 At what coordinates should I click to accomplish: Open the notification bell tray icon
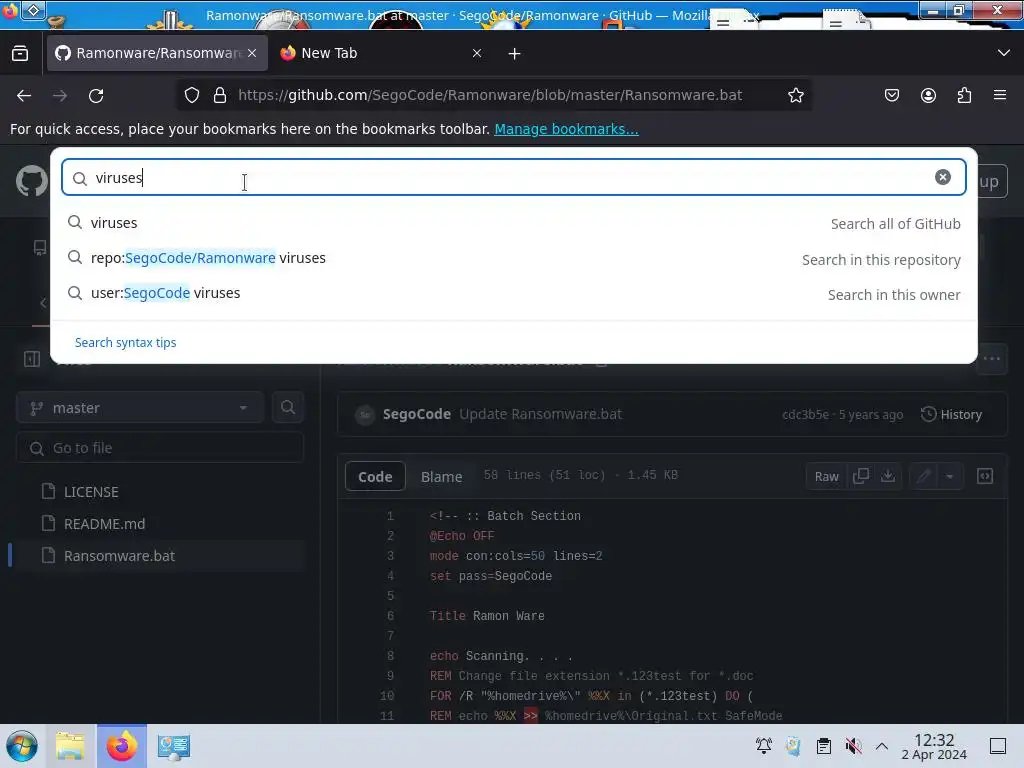763,746
